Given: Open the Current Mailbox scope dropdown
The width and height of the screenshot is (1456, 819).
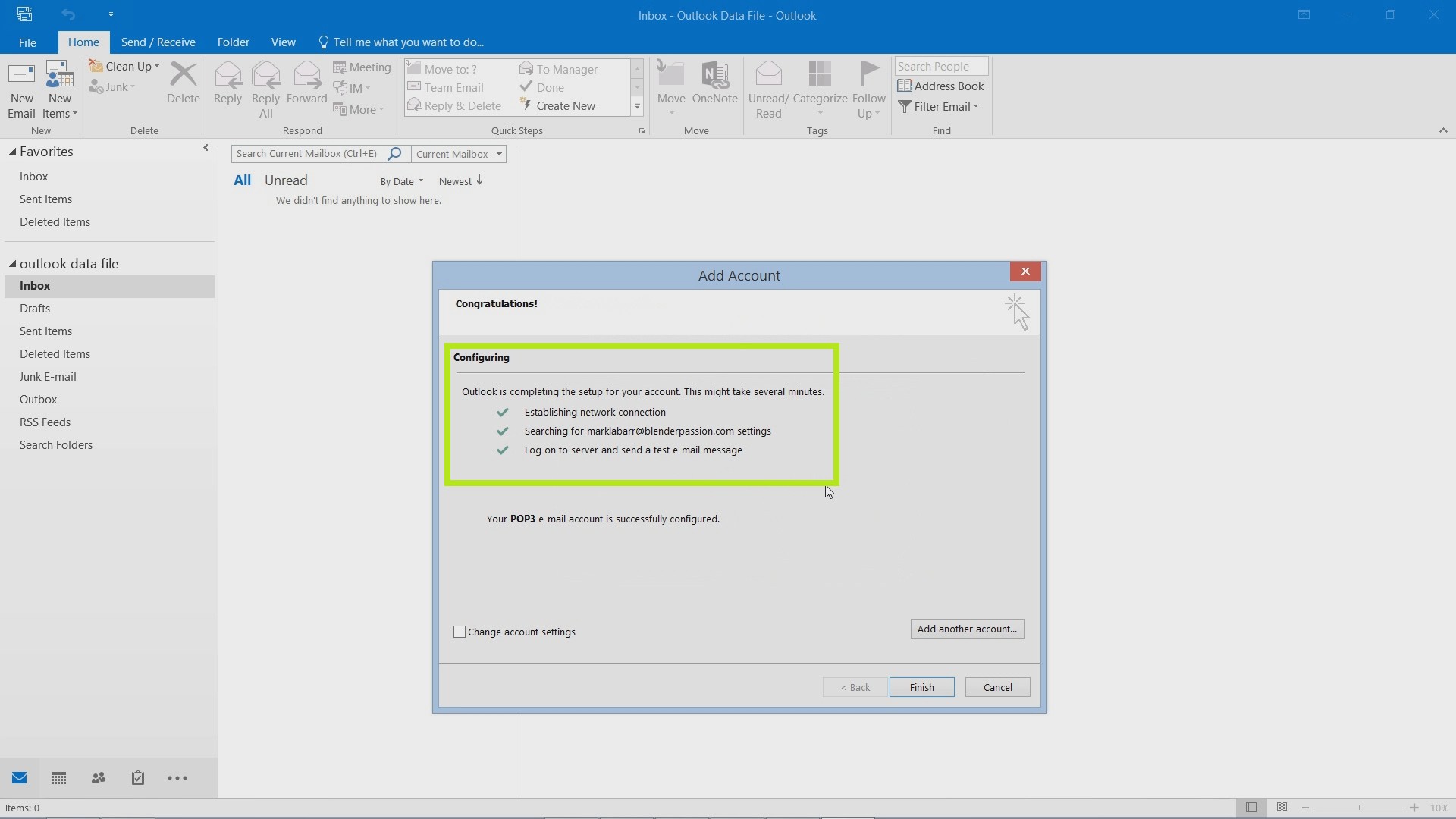Looking at the screenshot, I should coord(459,154).
